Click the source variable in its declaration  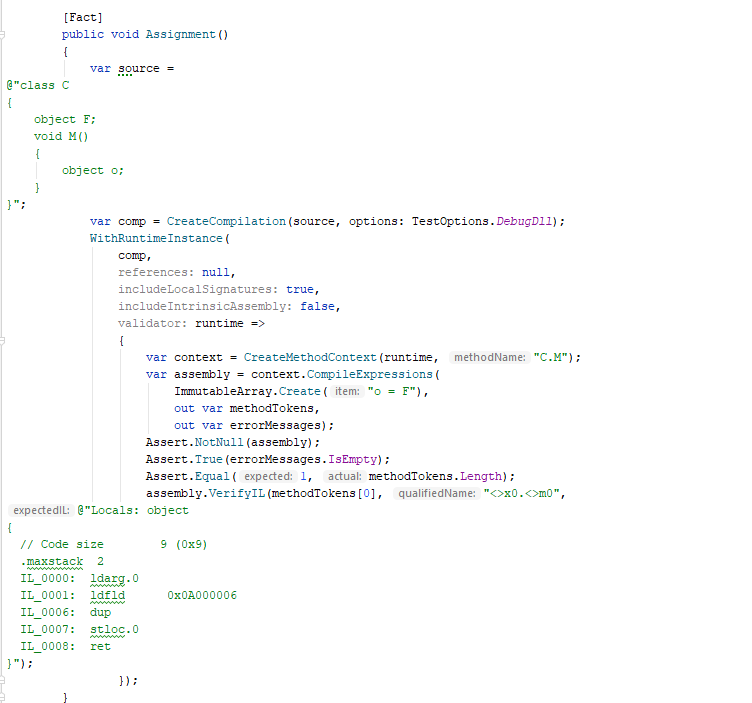click(x=139, y=69)
